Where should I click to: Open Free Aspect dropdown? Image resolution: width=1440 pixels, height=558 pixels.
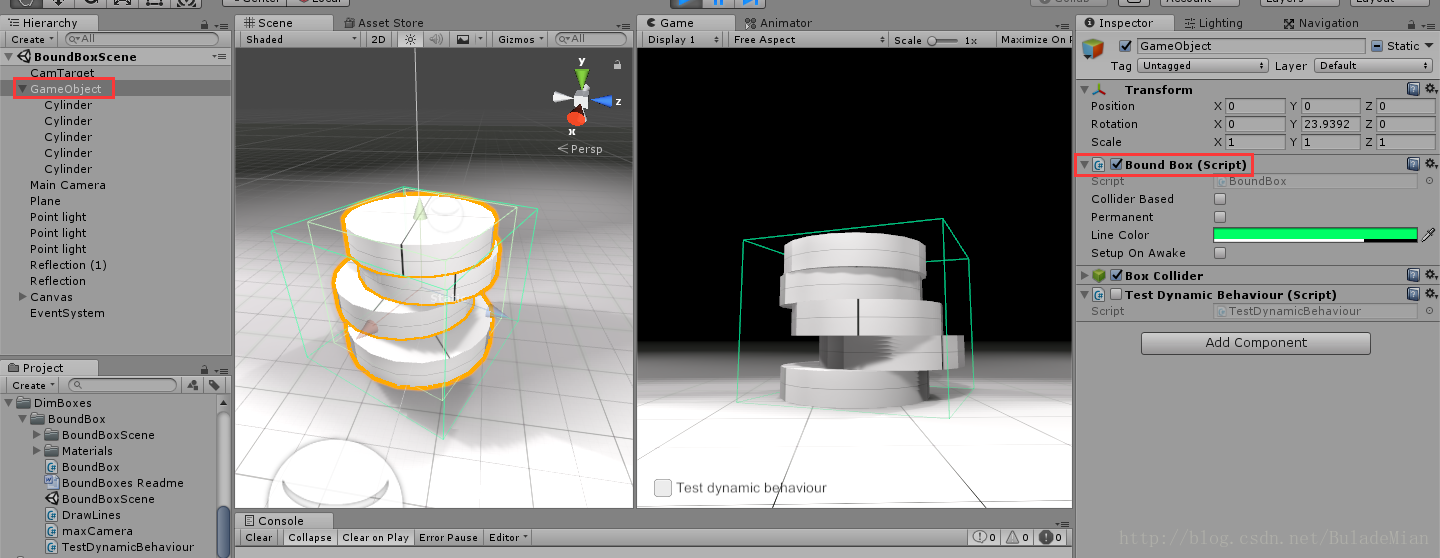click(808, 40)
